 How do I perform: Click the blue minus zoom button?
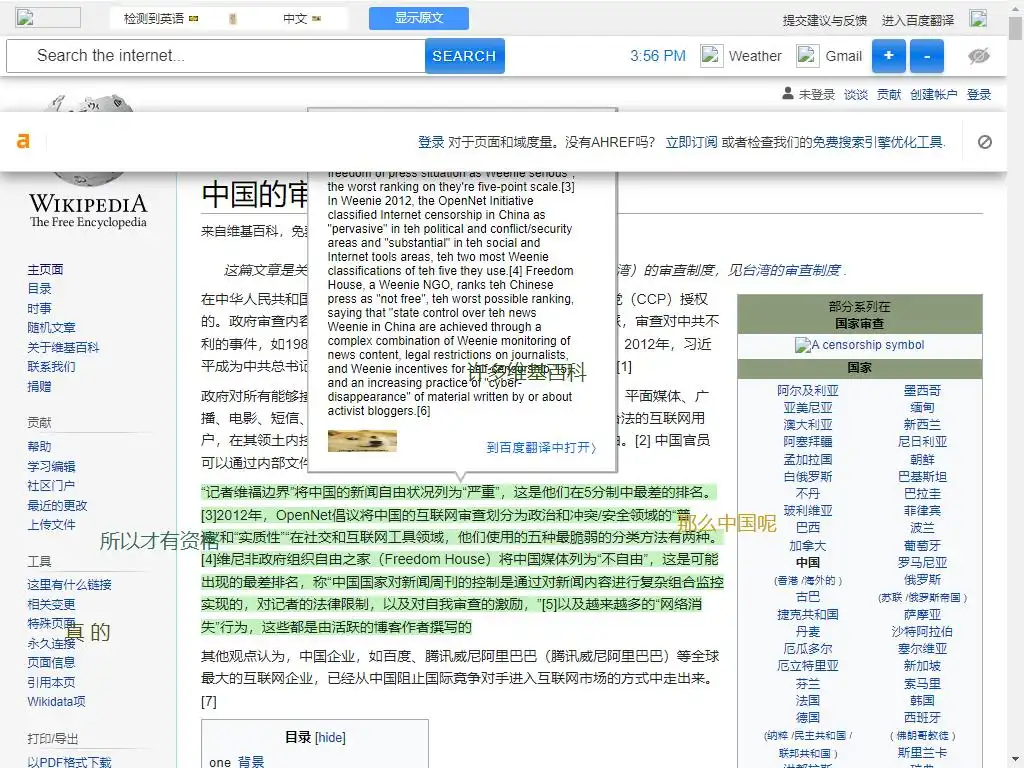927,56
